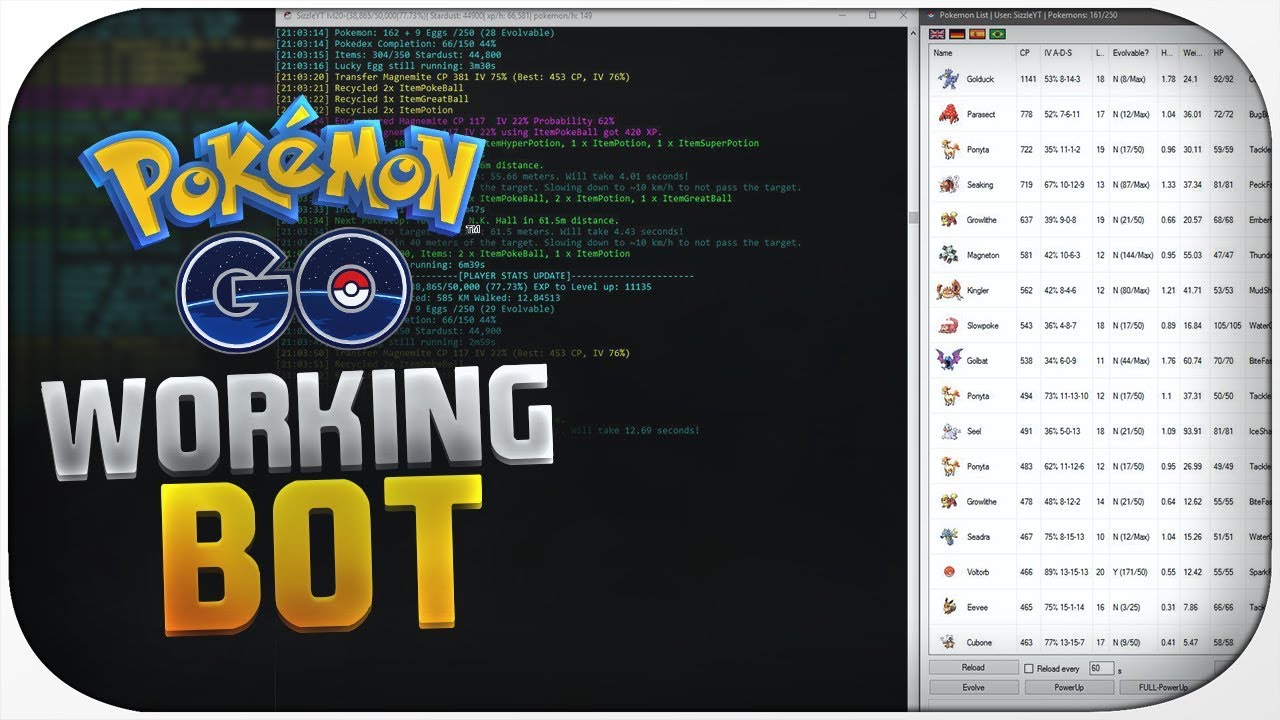Click the console window vertical scrollbar thumb
1280x720 pixels.
[x=912, y=217]
